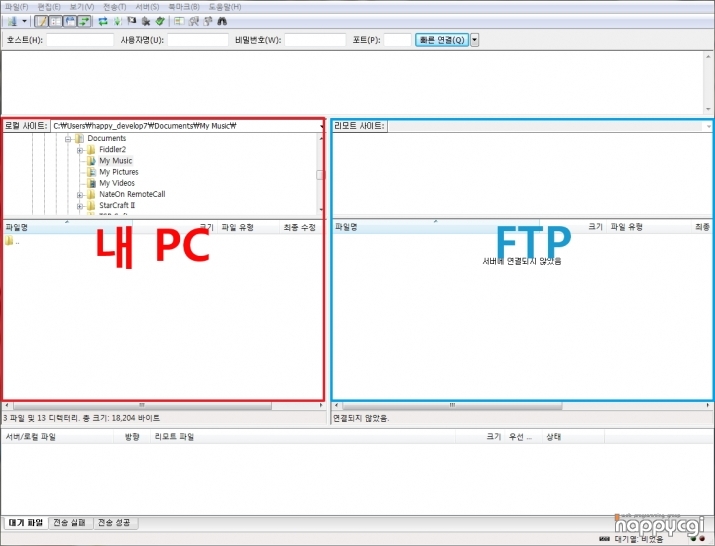Click the 리모트 사이트 path field
This screenshot has width=715, height=546.
[x=549, y=126]
